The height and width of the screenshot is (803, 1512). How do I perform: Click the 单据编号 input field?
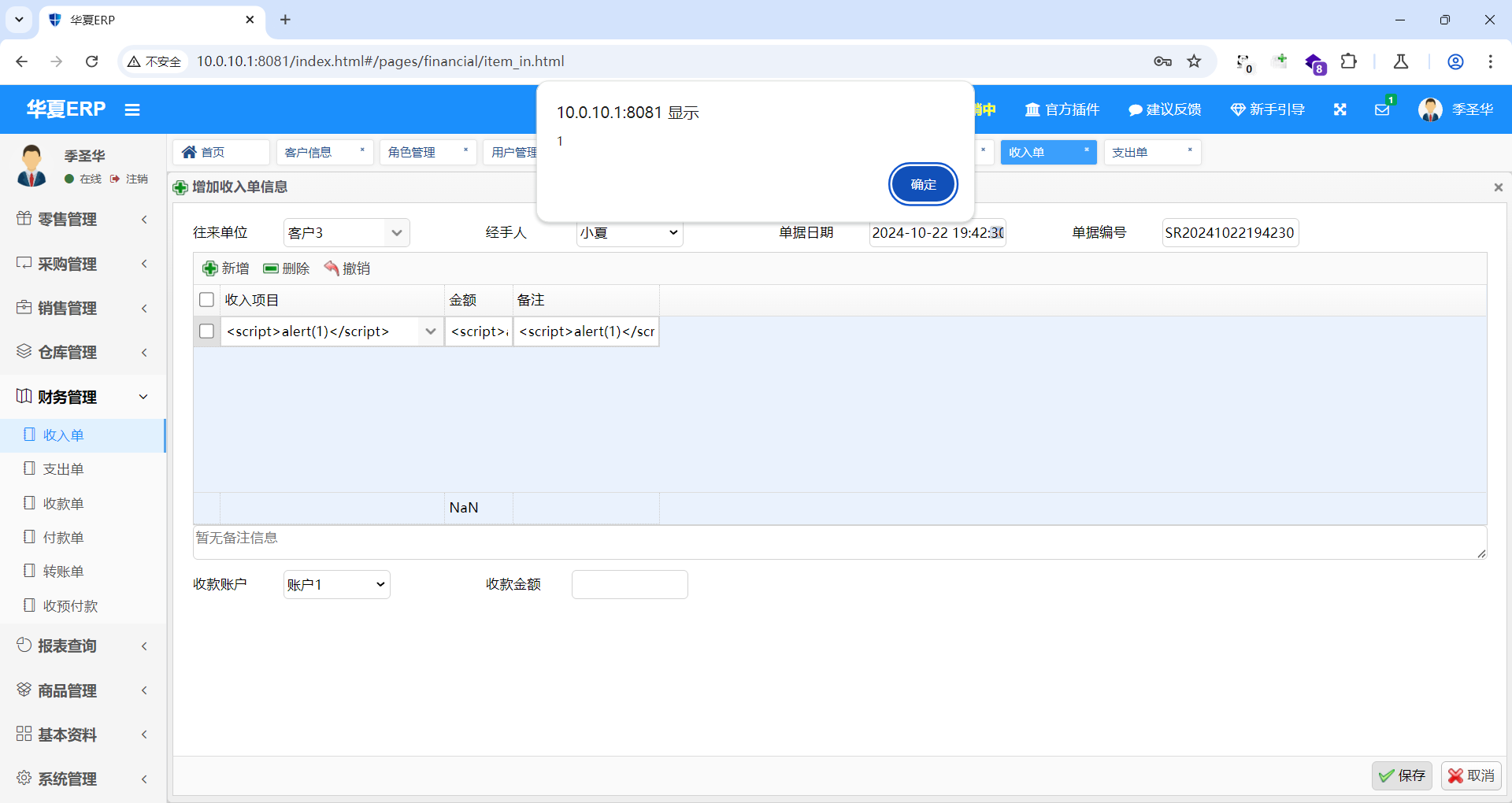click(1230, 233)
